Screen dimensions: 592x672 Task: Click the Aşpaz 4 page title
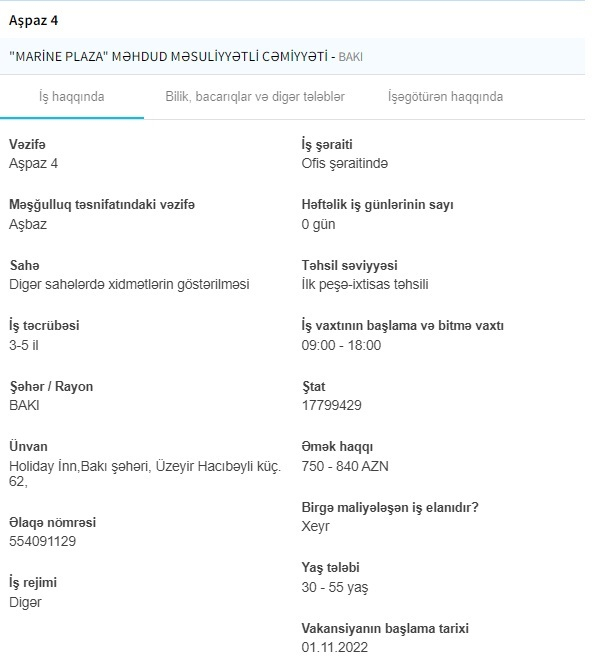tap(33, 21)
